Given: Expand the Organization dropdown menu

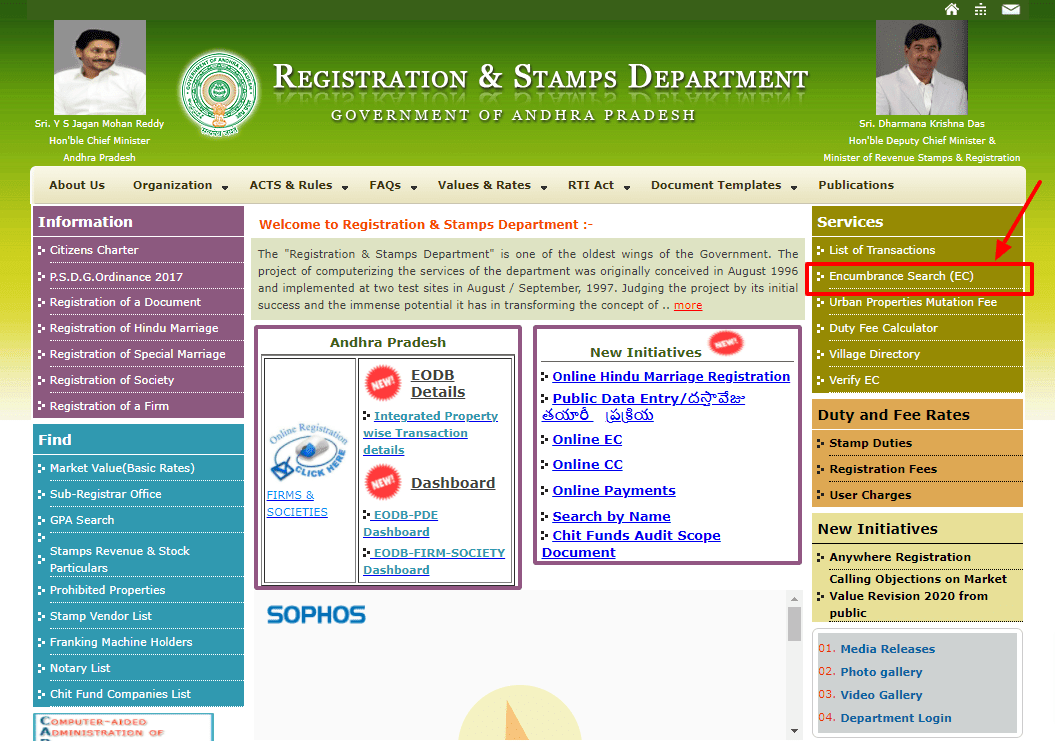Looking at the screenshot, I should coord(180,185).
